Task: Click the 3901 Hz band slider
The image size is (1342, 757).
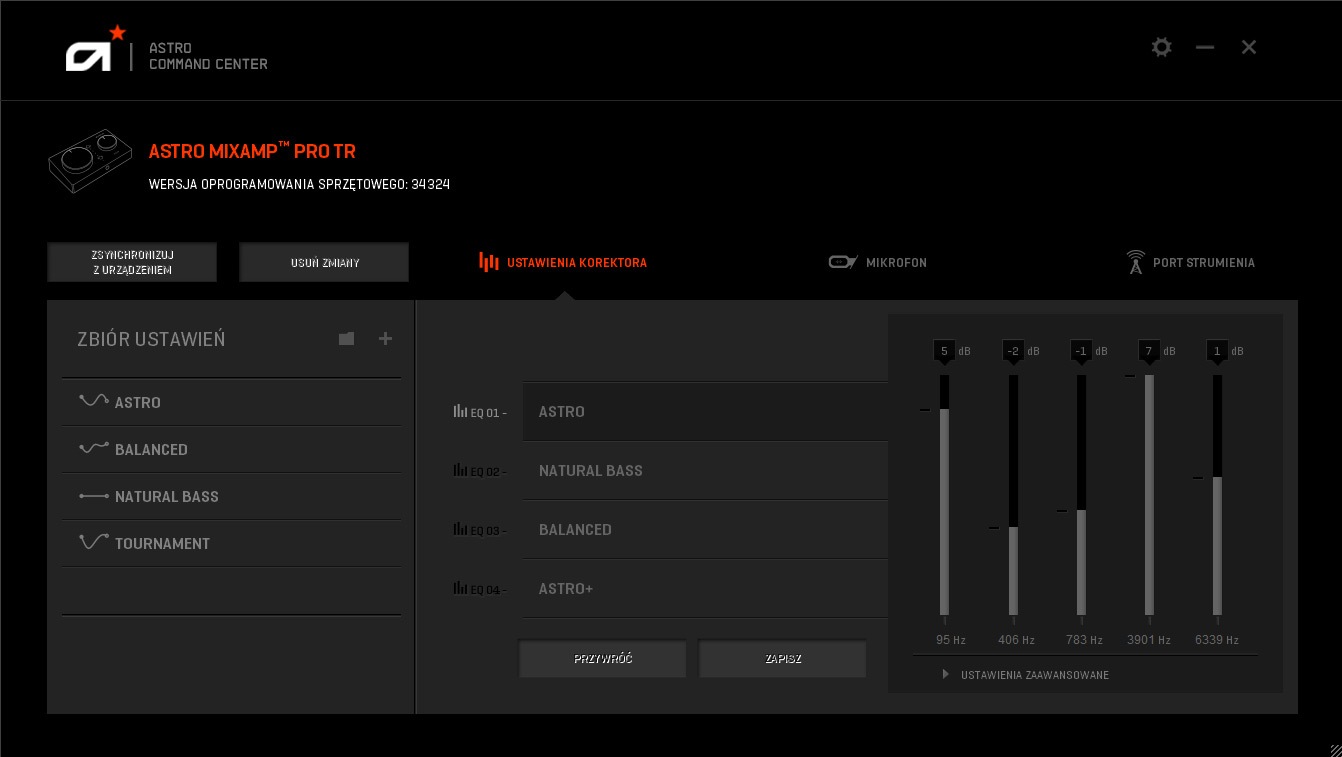Action: click(1149, 495)
